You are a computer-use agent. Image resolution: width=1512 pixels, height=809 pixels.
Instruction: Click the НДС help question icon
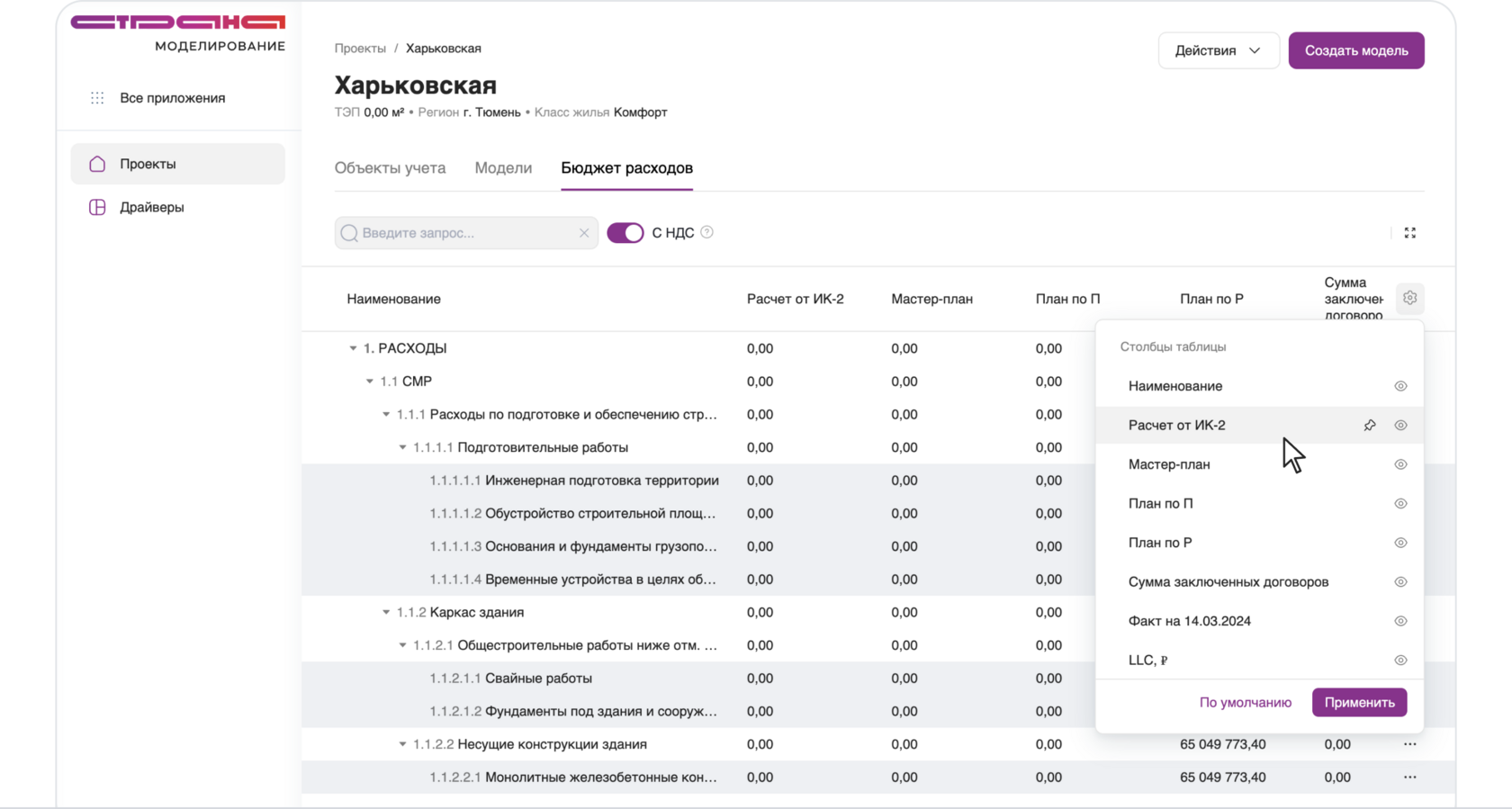tap(707, 232)
